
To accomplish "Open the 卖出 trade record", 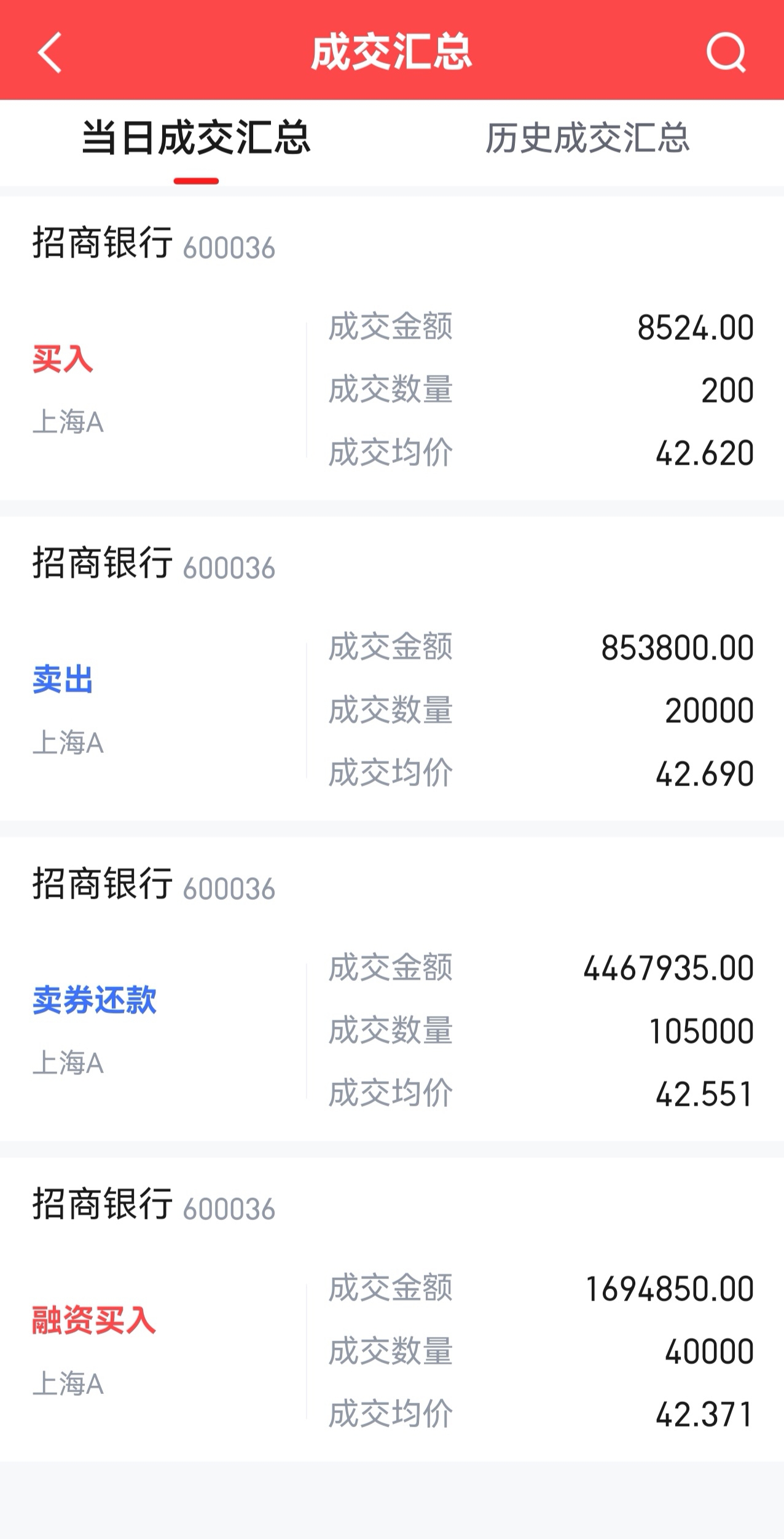I will [63, 680].
